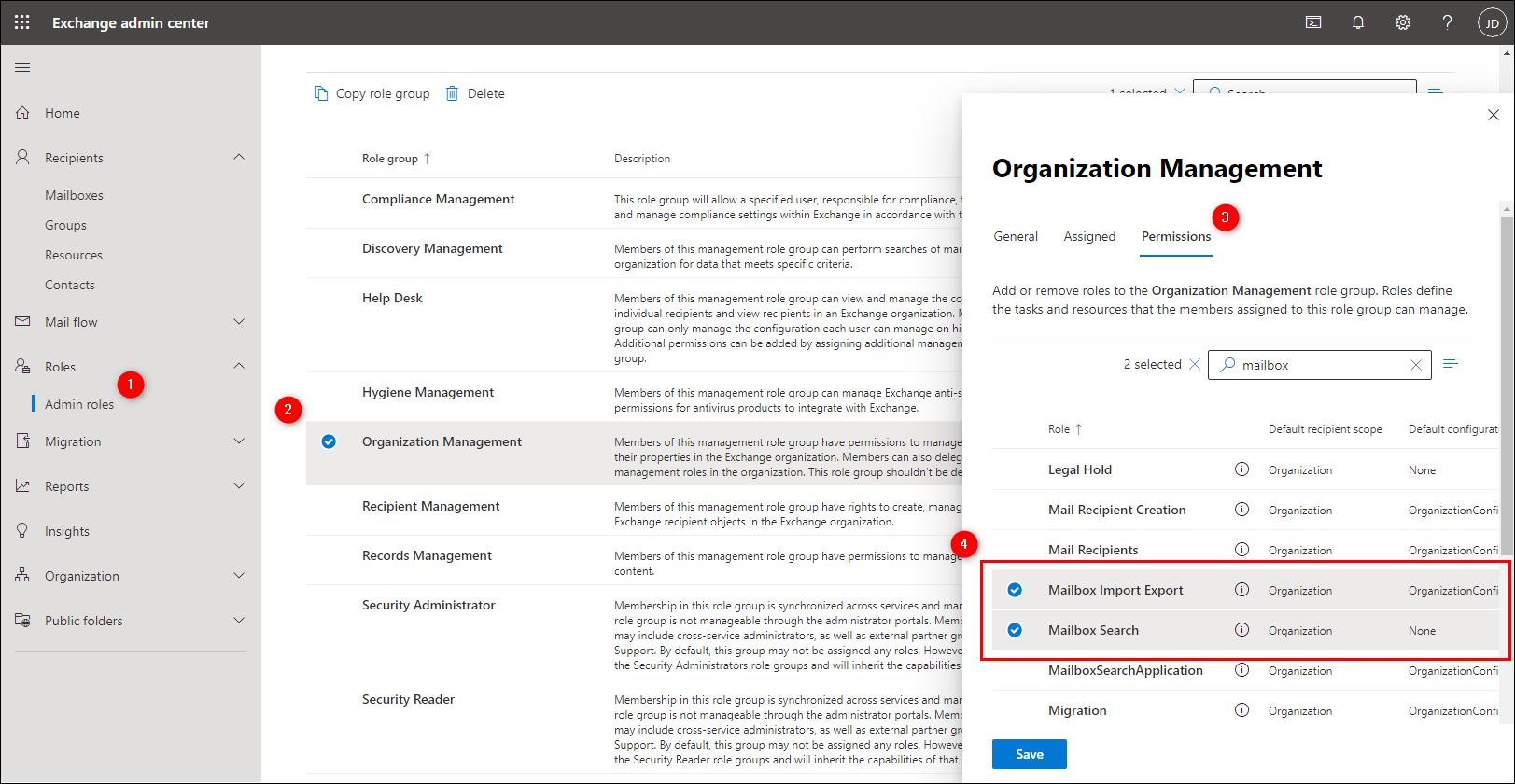
Task: Open the app launcher waffle icon
Action: (22, 22)
